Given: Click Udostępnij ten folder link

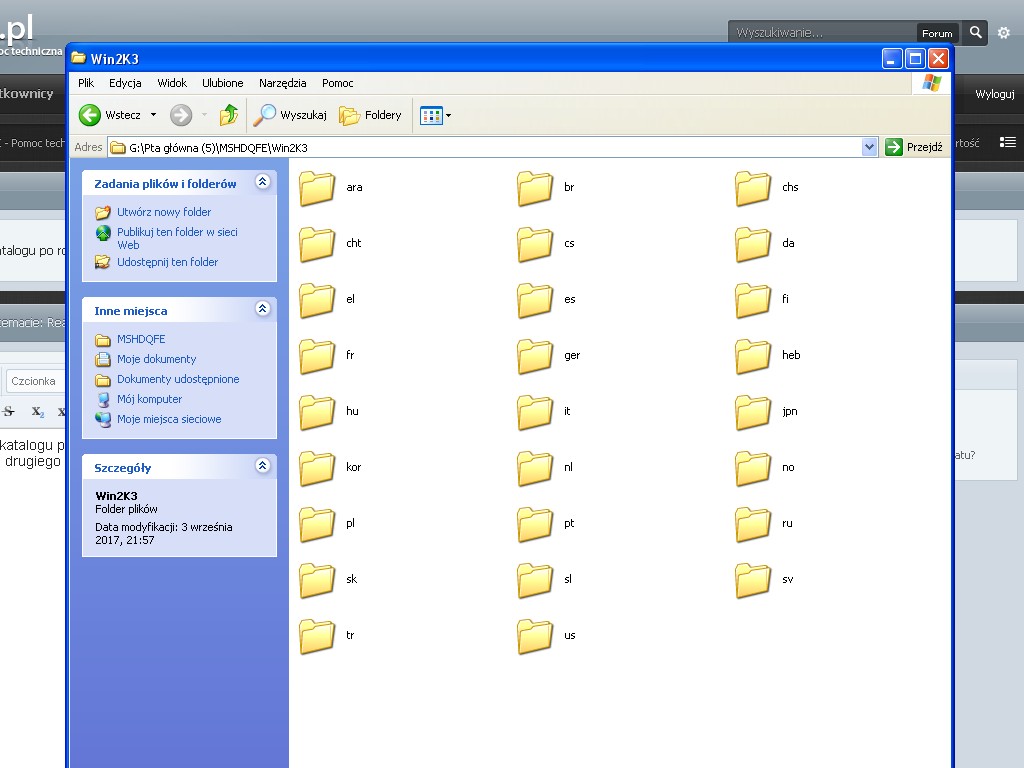Looking at the screenshot, I should 167,262.
